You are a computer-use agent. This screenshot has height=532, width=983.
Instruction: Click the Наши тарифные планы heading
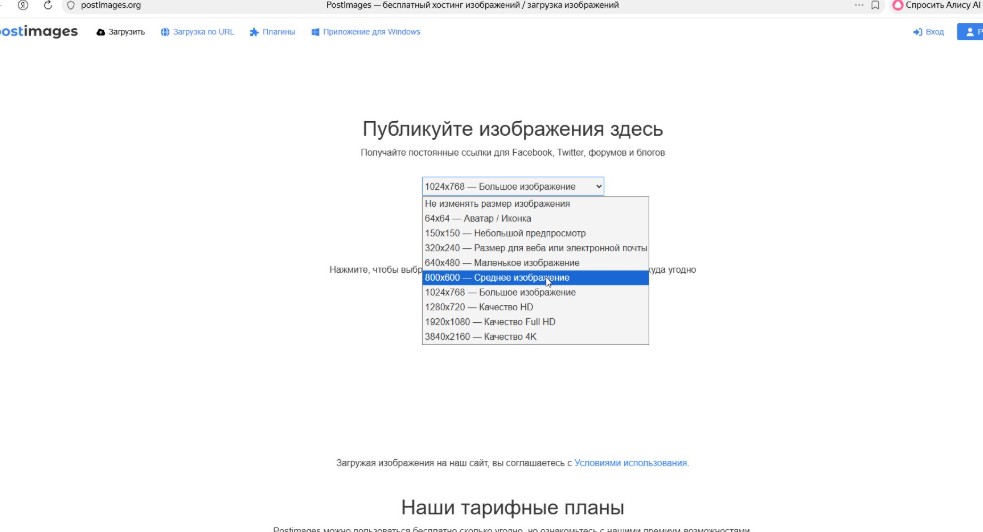[513, 507]
